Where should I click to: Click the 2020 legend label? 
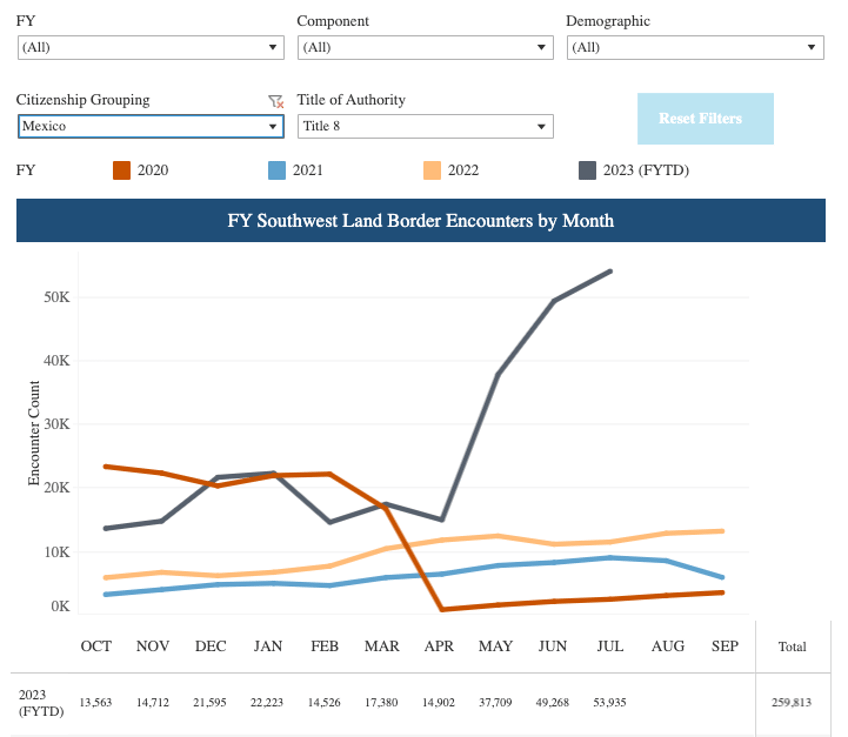tap(153, 170)
